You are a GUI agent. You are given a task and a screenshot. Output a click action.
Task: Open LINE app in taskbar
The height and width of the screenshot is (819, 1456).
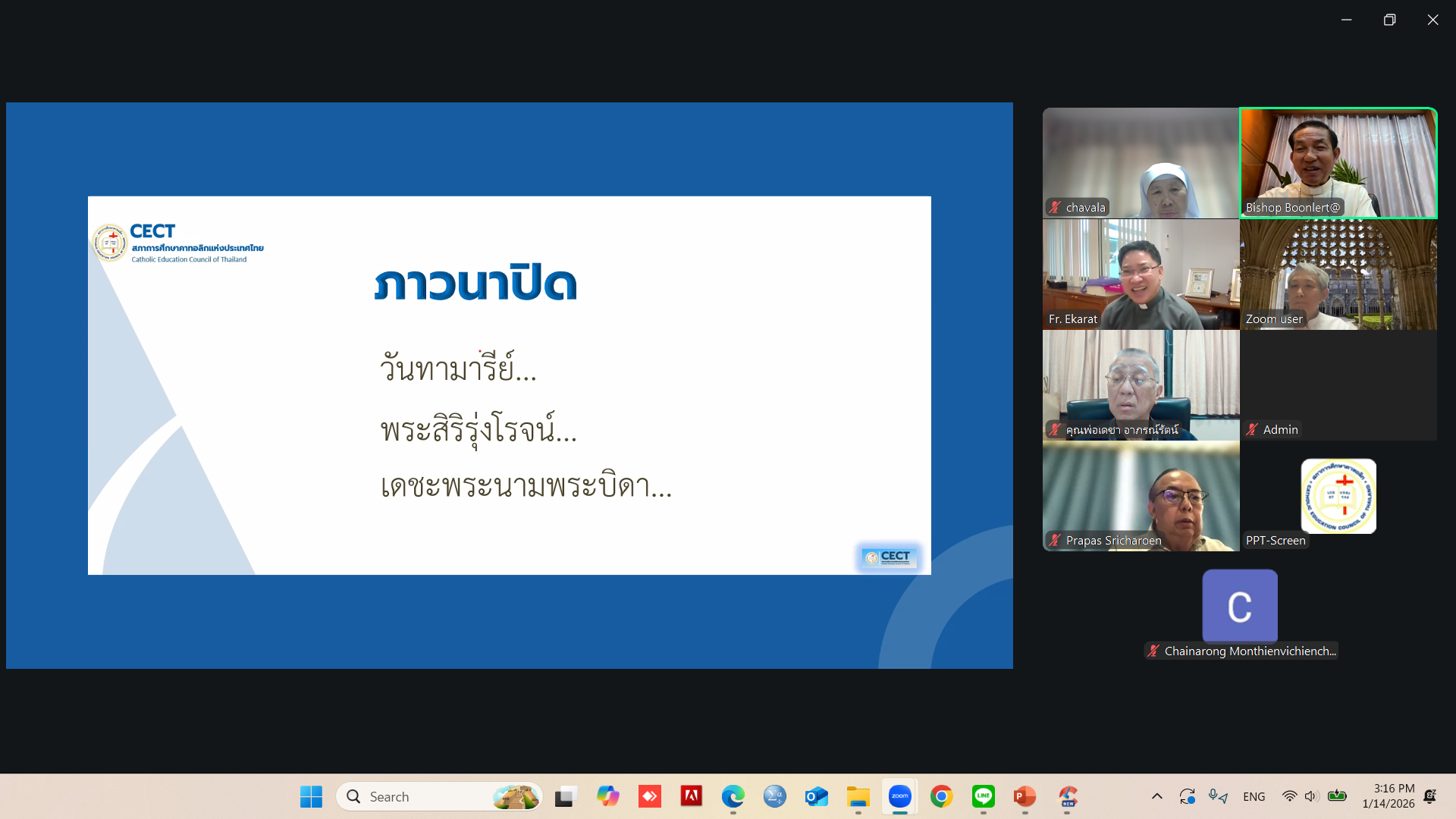[x=983, y=796]
